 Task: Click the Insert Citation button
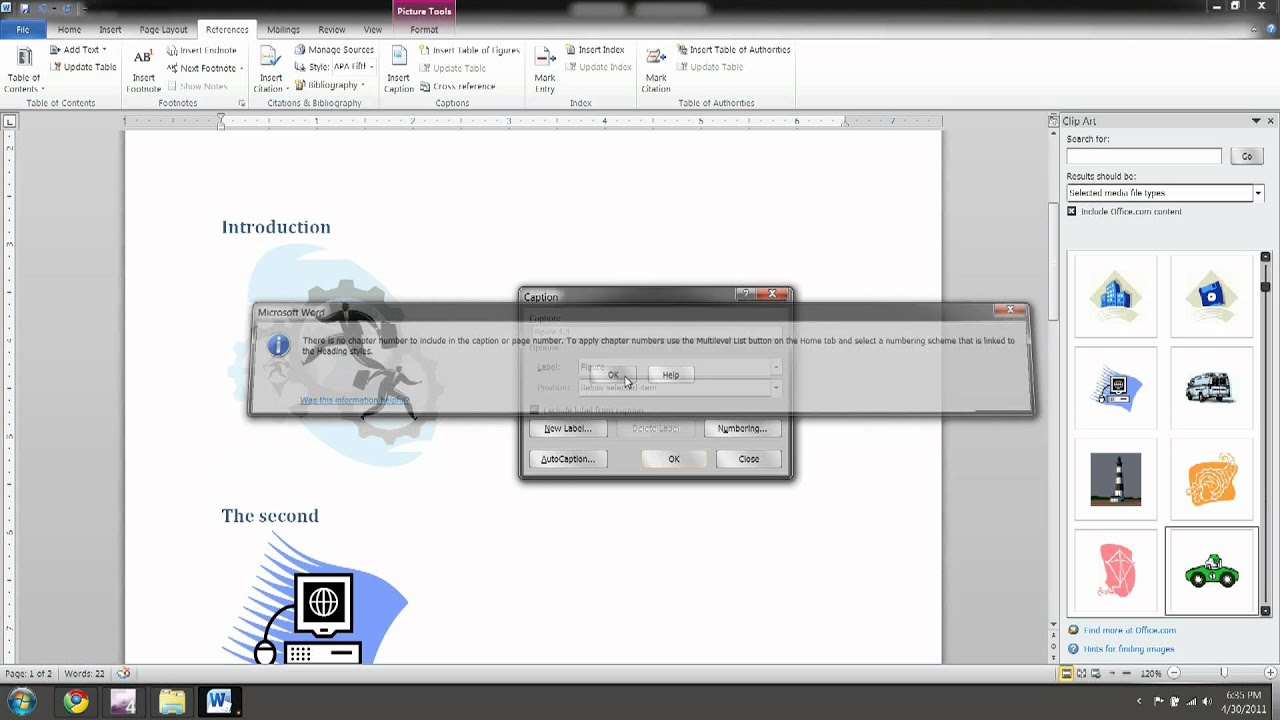pyautogui.click(x=270, y=69)
